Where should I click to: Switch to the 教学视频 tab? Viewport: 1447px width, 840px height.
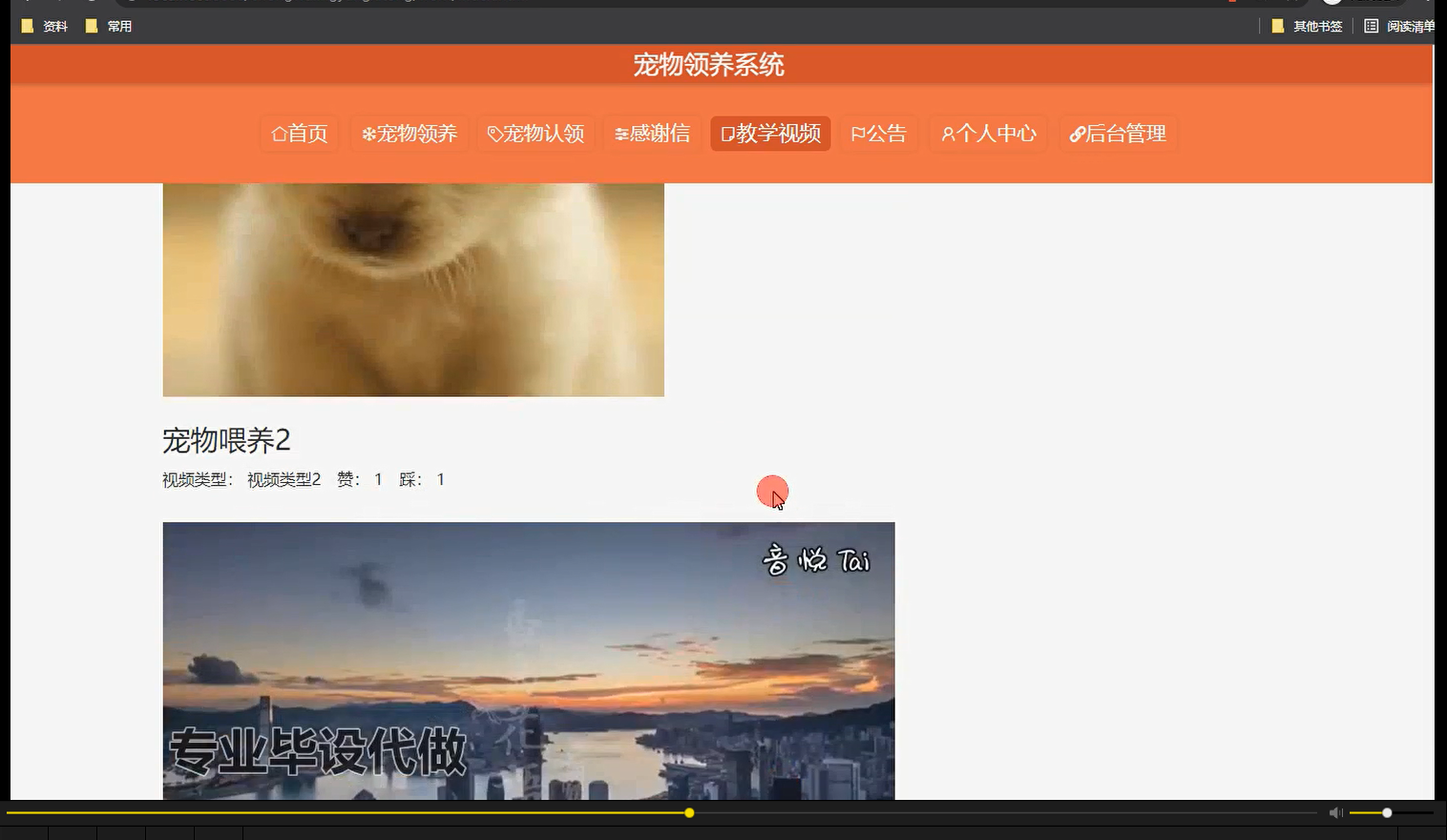point(770,134)
